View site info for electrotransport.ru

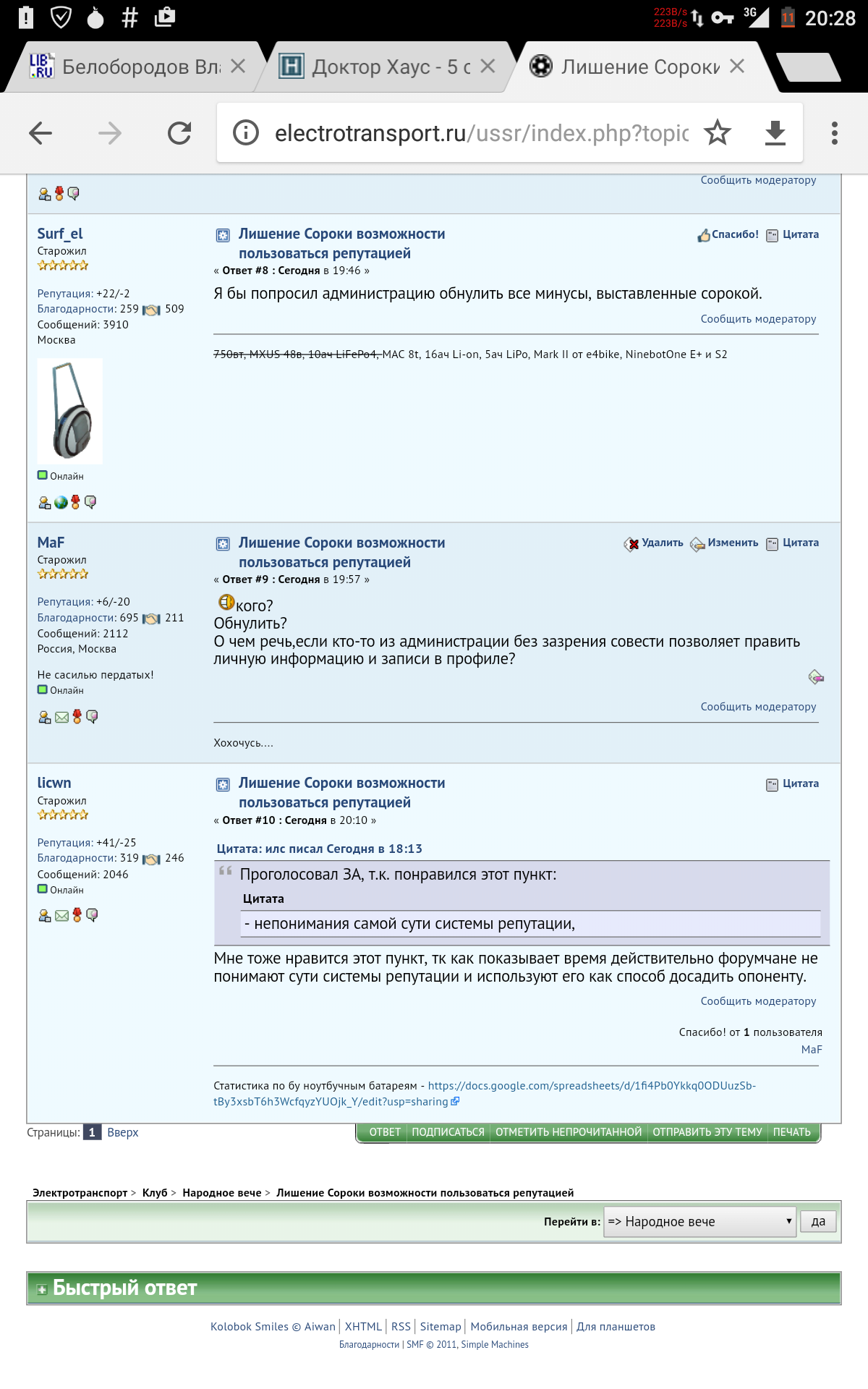pyautogui.click(x=246, y=133)
